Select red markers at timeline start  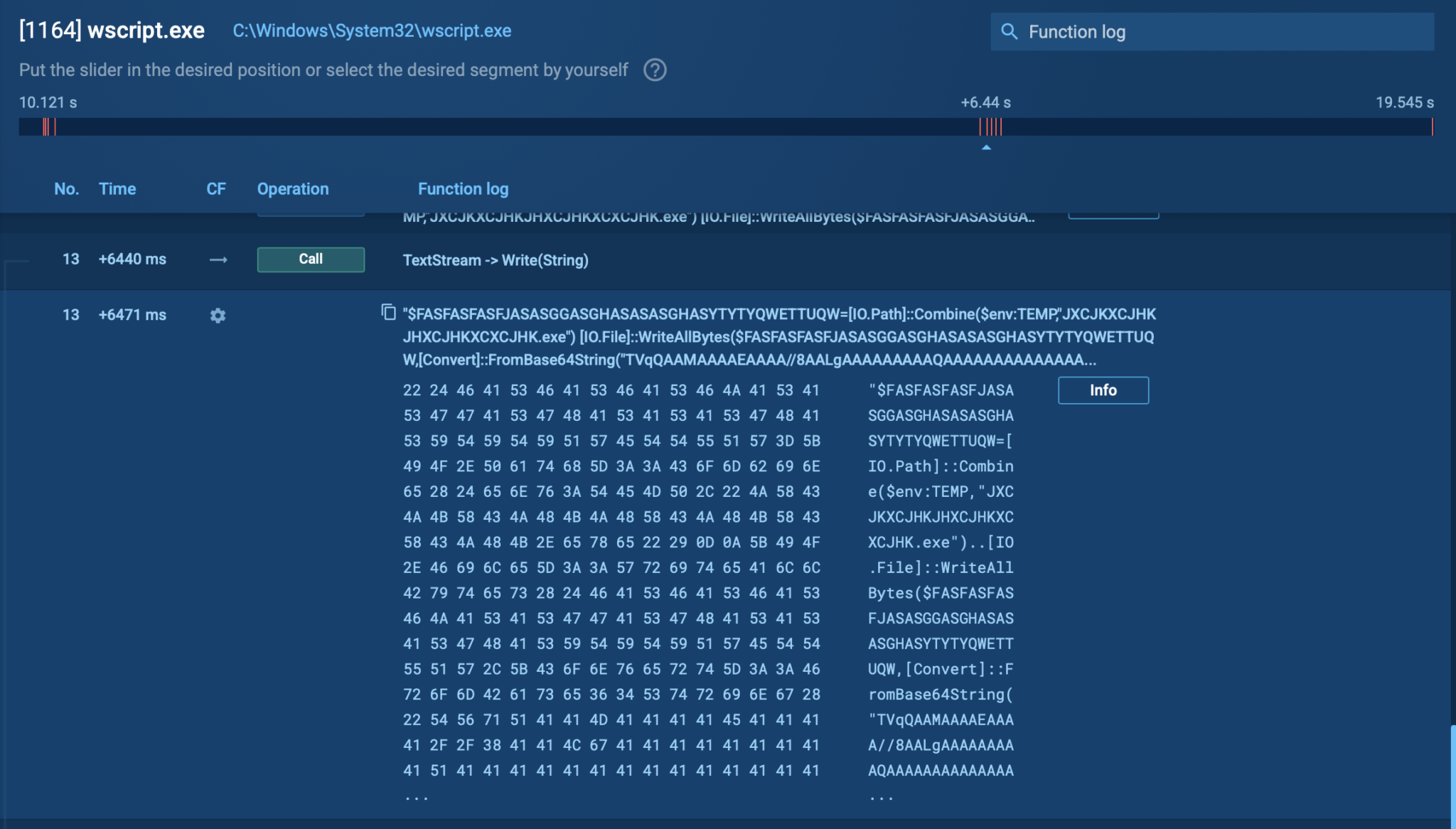[48, 127]
